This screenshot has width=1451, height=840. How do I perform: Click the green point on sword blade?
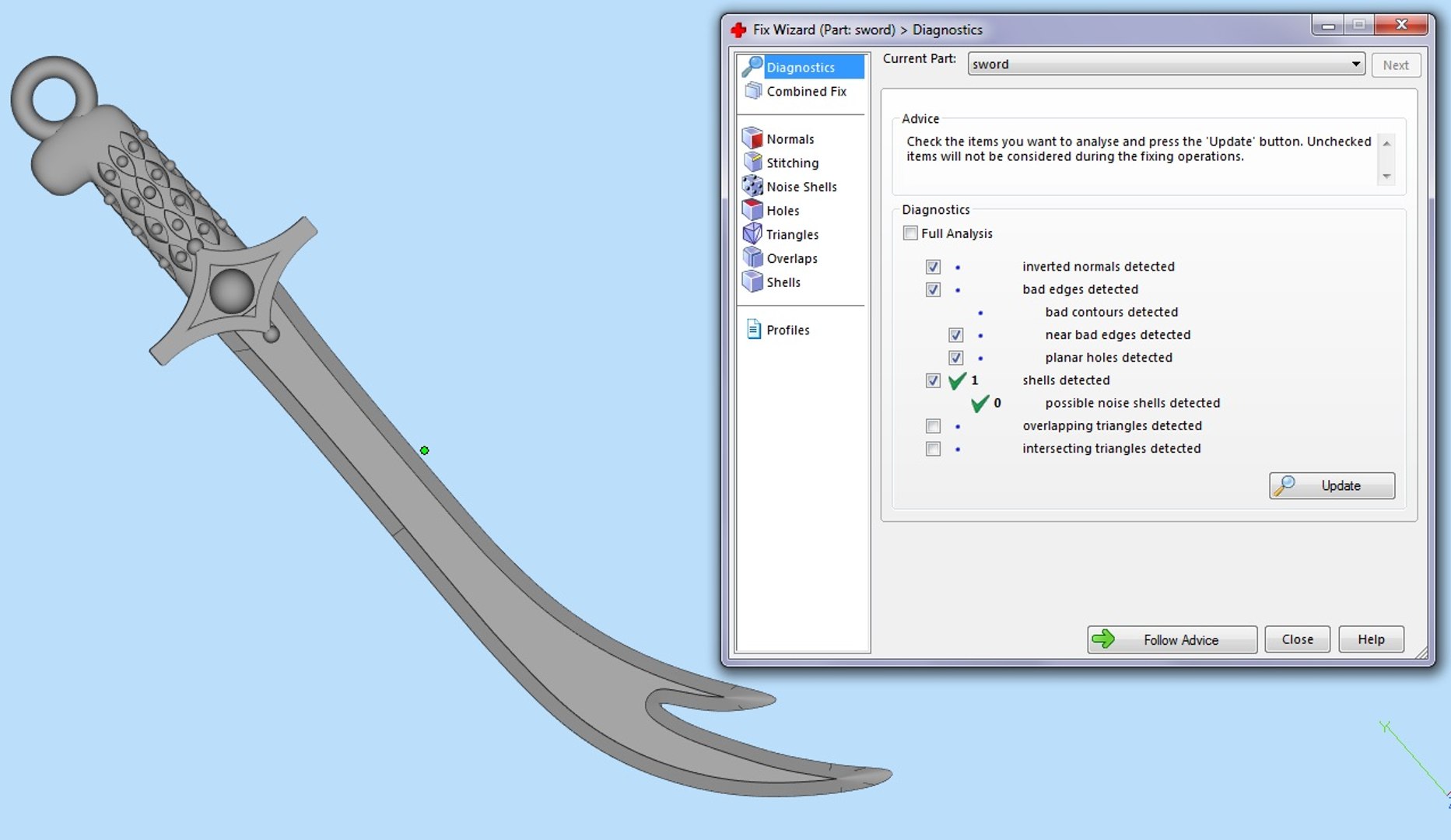click(x=424, y=450)
